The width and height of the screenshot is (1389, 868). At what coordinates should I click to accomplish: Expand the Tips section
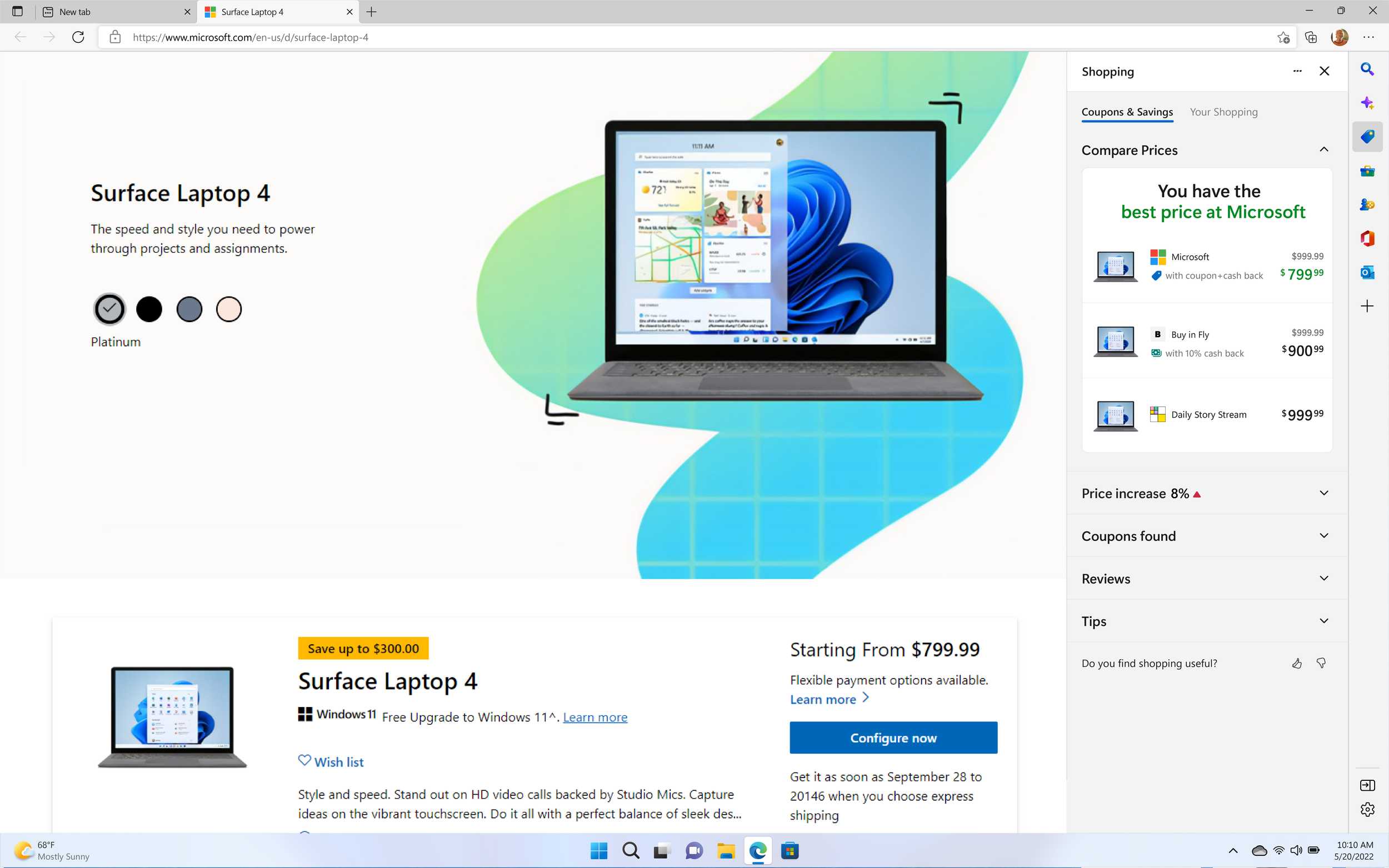[1206, 621]
